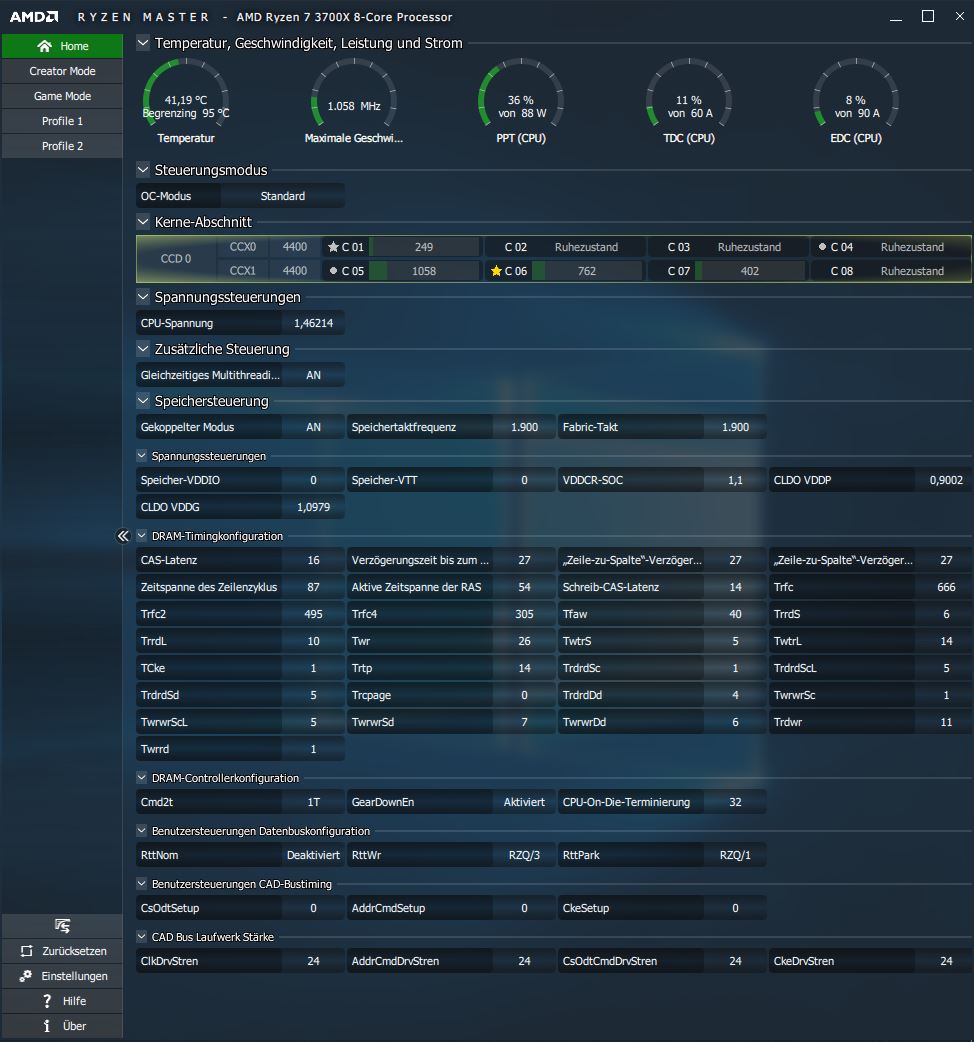
Task: Click the AMD logo in title bar
Action: click(34, 17)
